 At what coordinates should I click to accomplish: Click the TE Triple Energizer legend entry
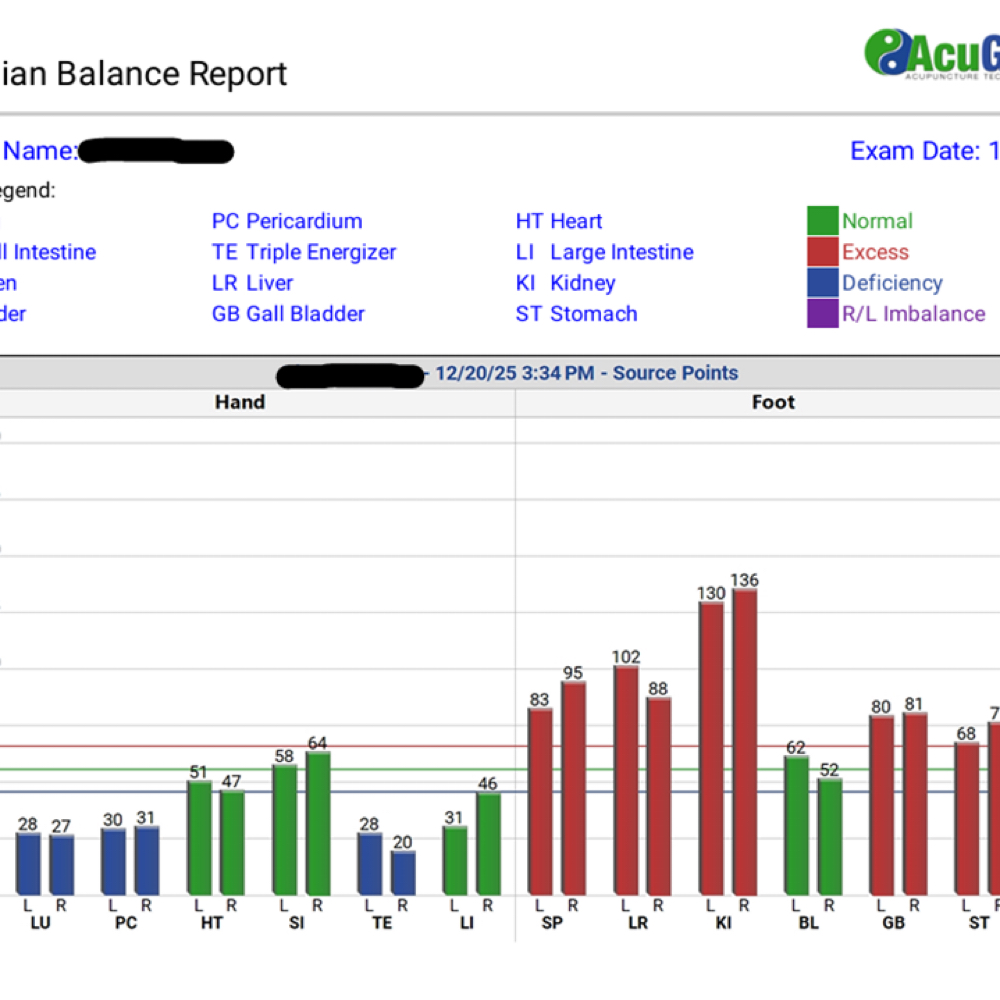click(x=304, y=252)
